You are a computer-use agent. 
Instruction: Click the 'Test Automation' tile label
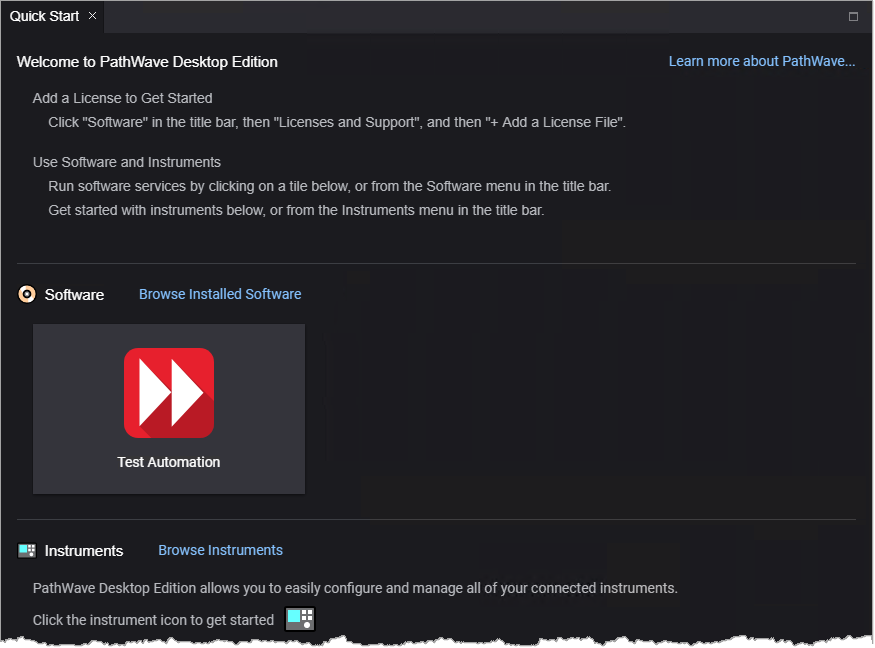pyautogui.click(x=169, y=462)
